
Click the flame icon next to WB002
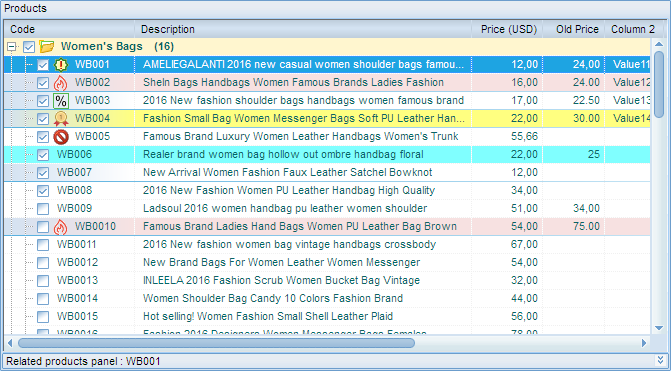(x=61, y=83)
